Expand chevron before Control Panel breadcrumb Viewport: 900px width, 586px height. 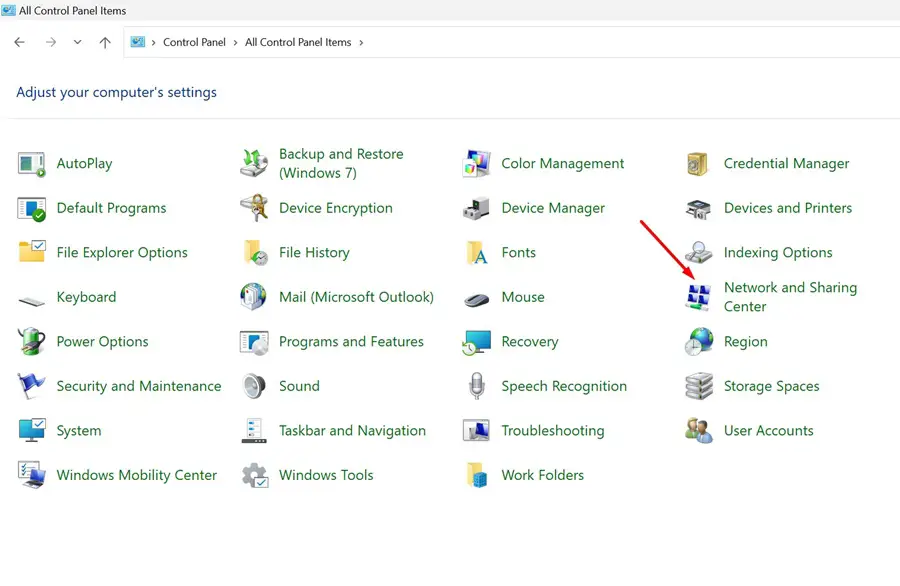pos(153,42)
